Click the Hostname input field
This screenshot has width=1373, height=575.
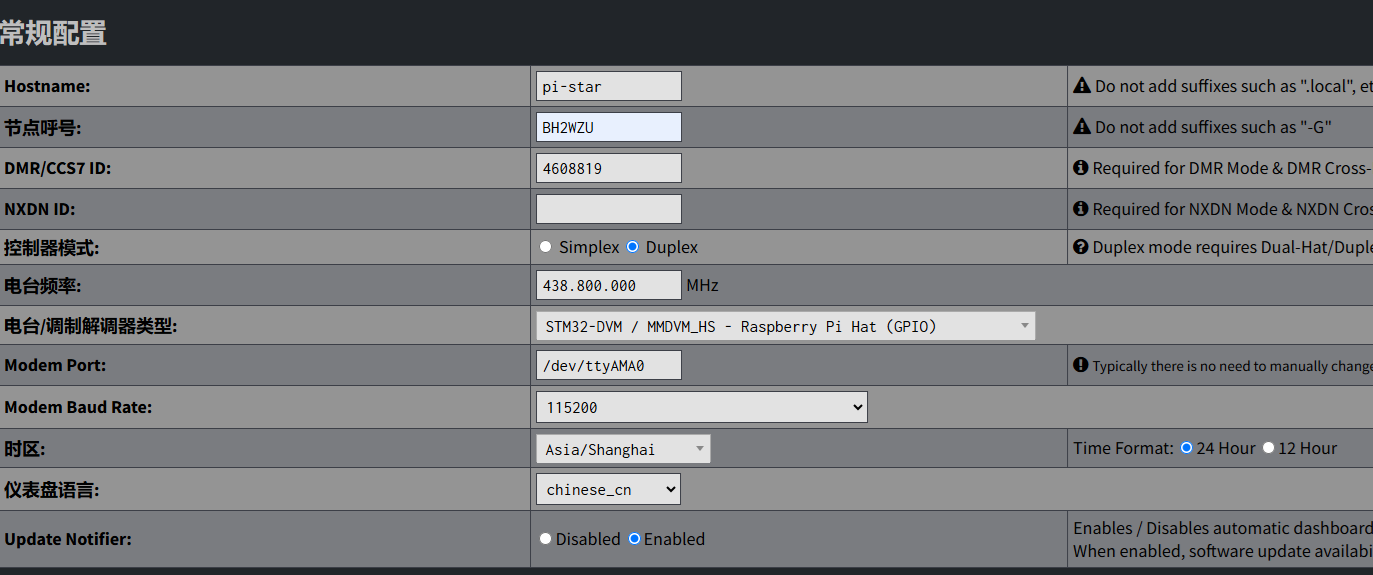point(608,86)
